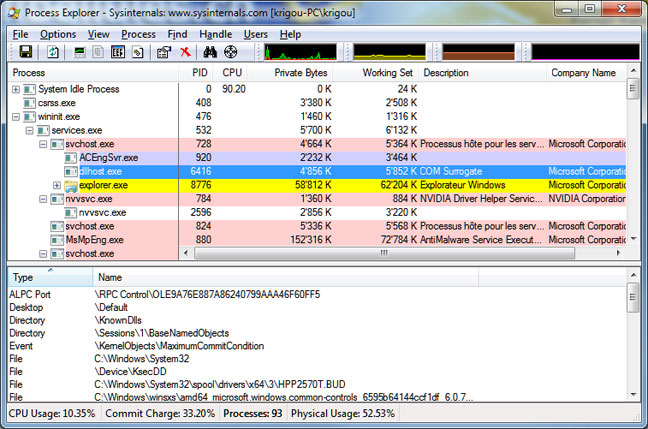Open process Properties toolbar icon
648x429 pixels.
pyautogui.click(x=164, y=52)
